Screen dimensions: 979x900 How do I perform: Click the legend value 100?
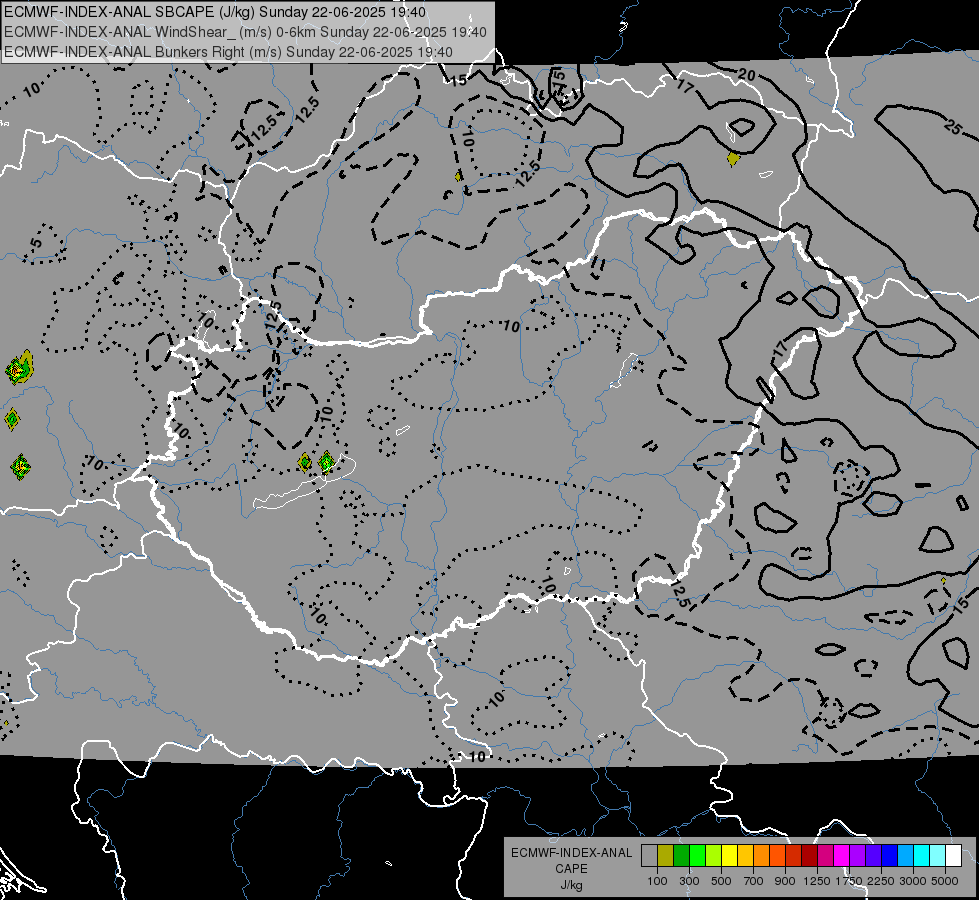[657, 881]
